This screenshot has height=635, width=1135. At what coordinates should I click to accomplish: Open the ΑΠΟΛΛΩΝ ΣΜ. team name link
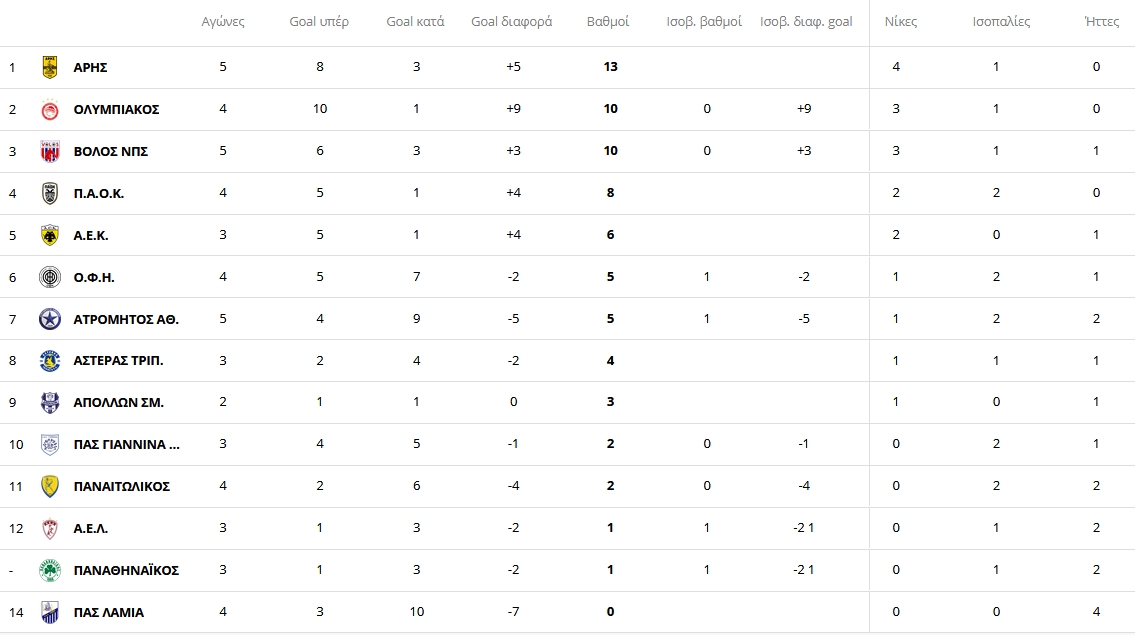[119, 403]
